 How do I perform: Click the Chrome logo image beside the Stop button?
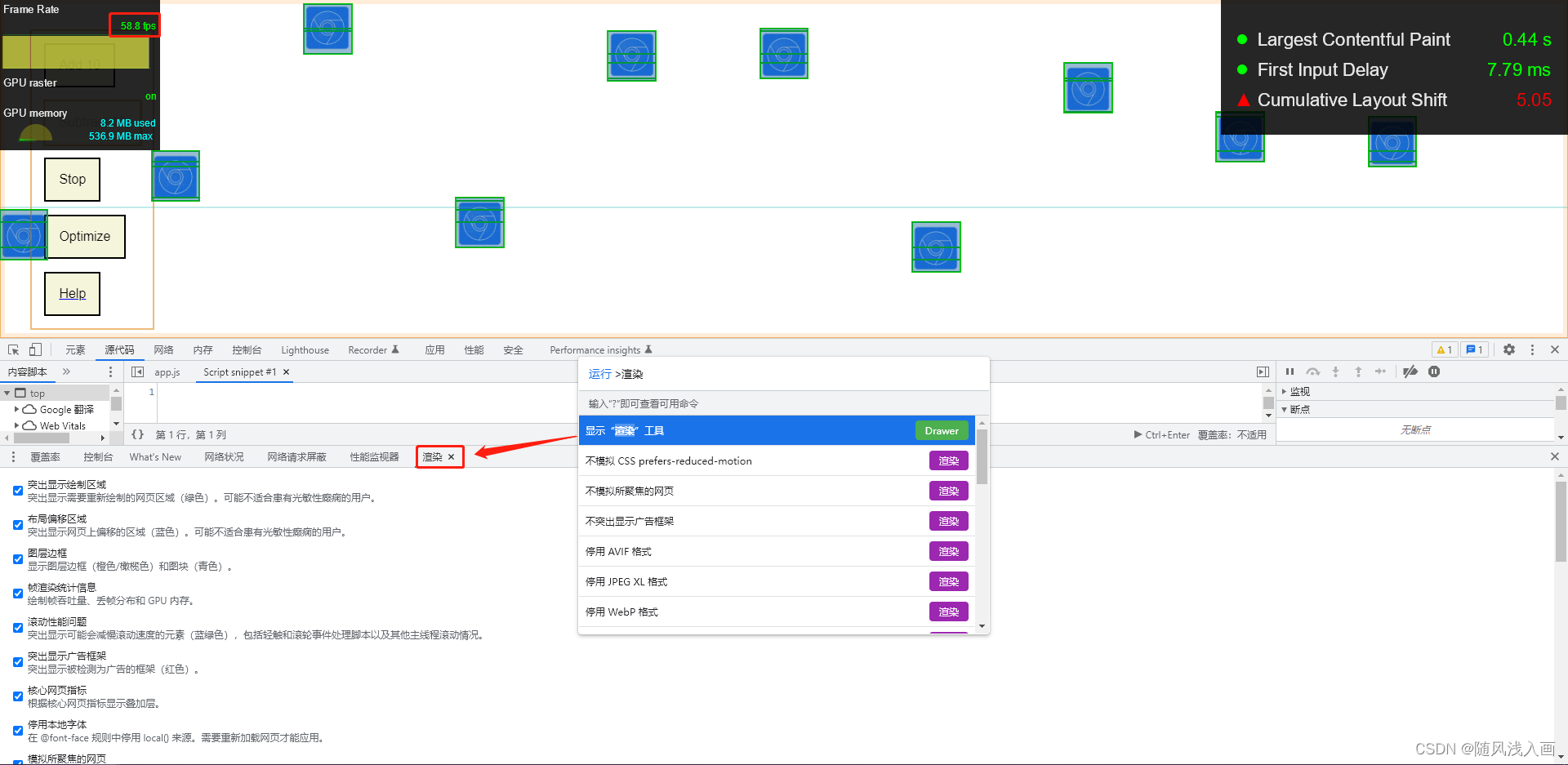point(176,176)
